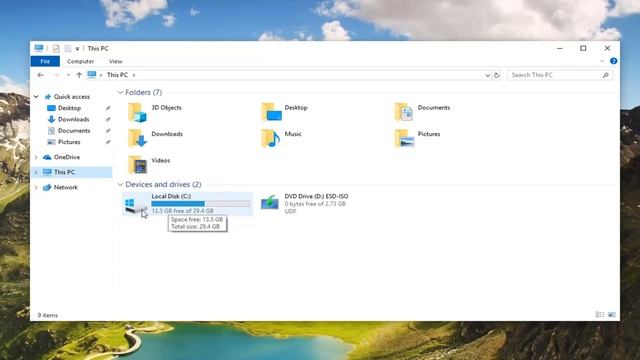Screen dimensions: 640x360
Task: Open the View ribbon tab
Action: coord(116,61)
